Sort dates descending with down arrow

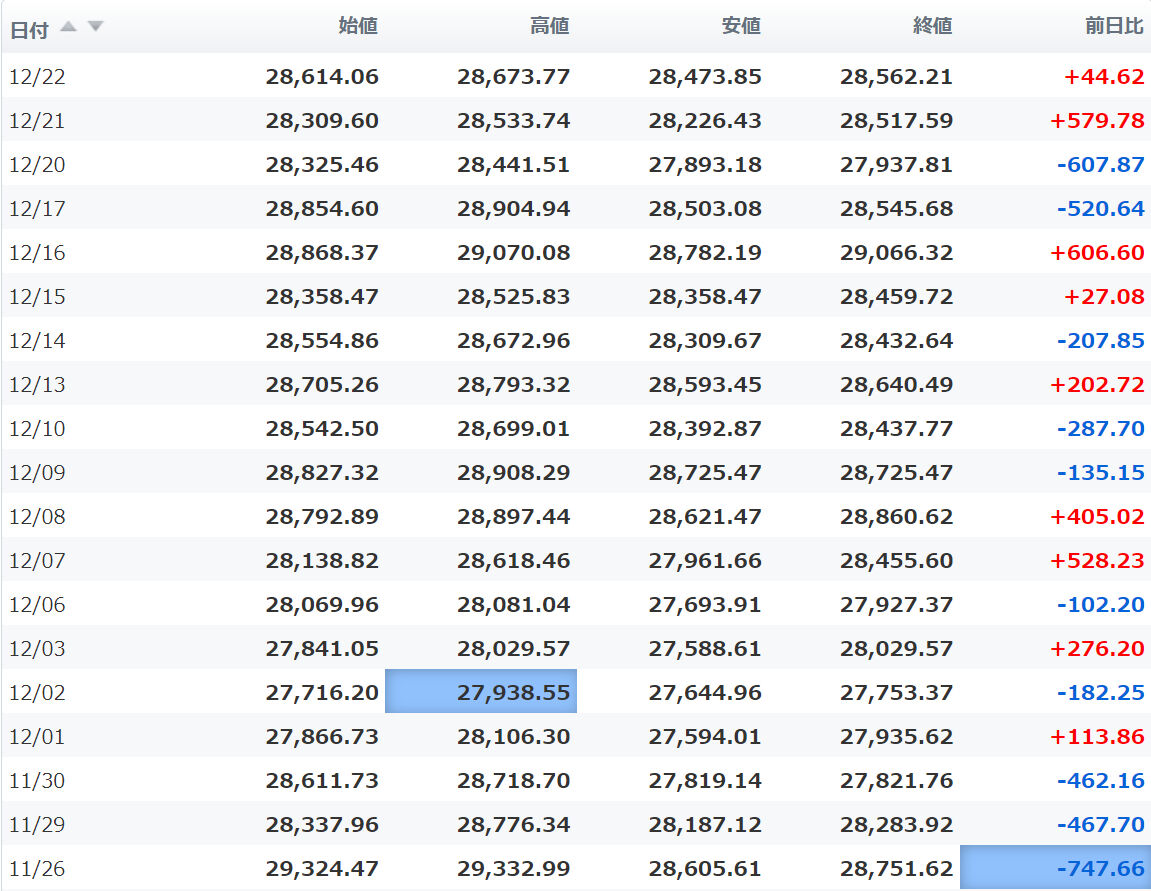pyautogui.click(x=95, y=27)
